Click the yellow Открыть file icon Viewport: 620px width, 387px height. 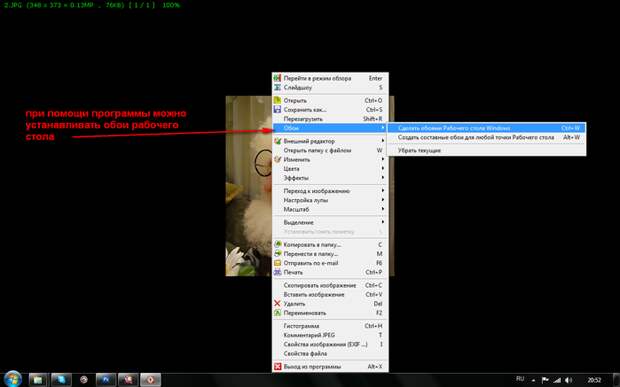(x=278, y=100)
